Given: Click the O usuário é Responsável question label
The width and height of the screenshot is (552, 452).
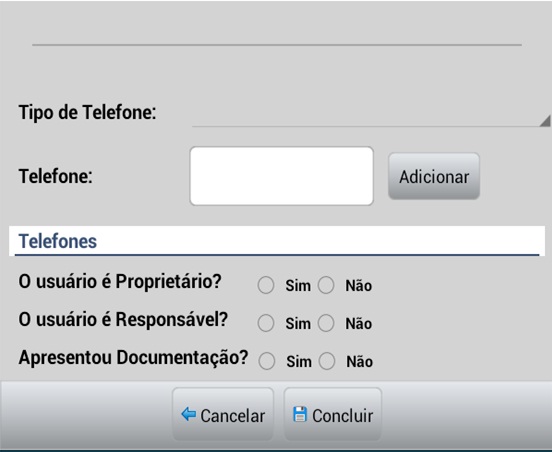Looking at the screenshot, I should pos(123,320).
